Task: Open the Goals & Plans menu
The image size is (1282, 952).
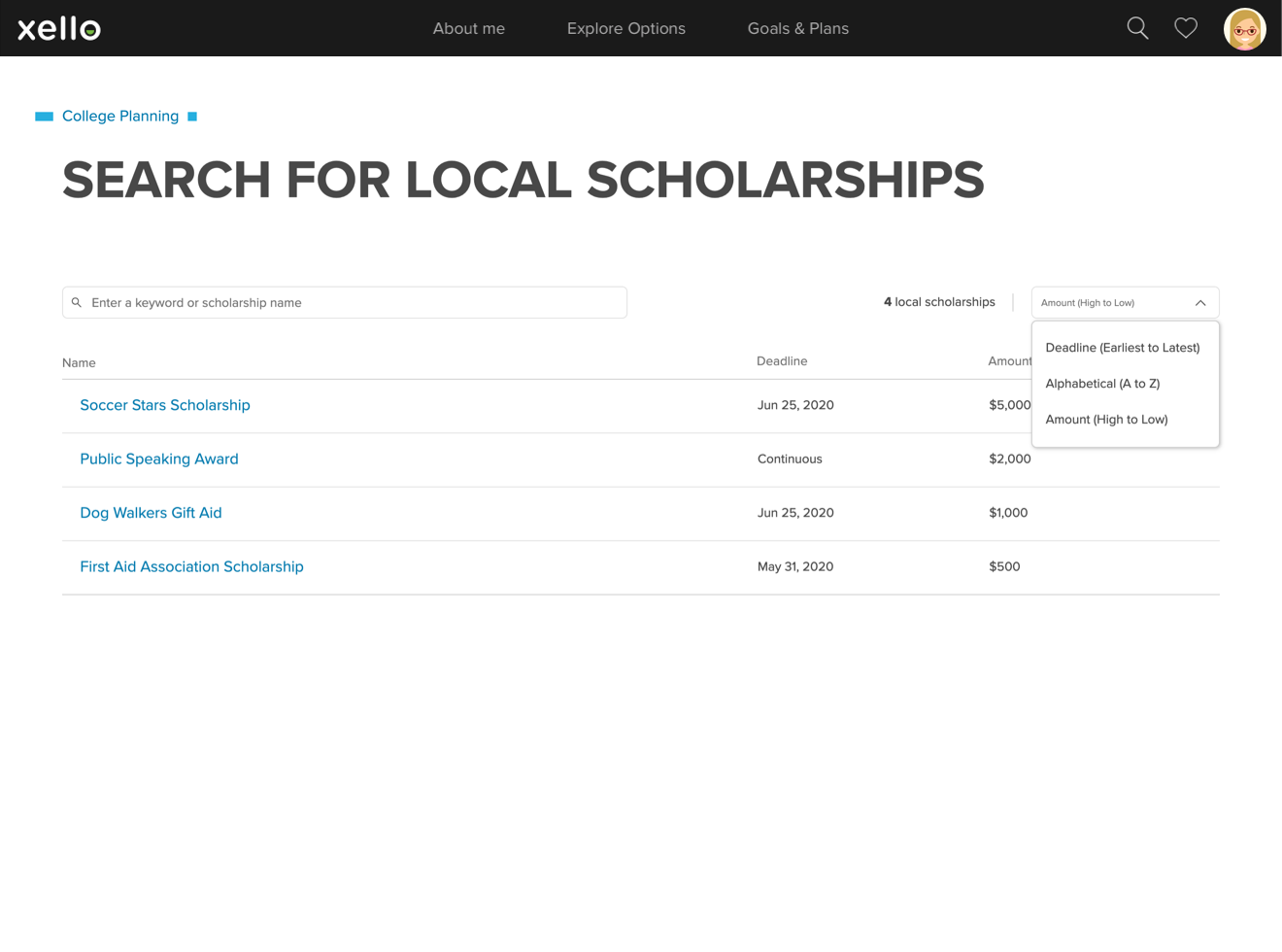Action: coord(798,28)
